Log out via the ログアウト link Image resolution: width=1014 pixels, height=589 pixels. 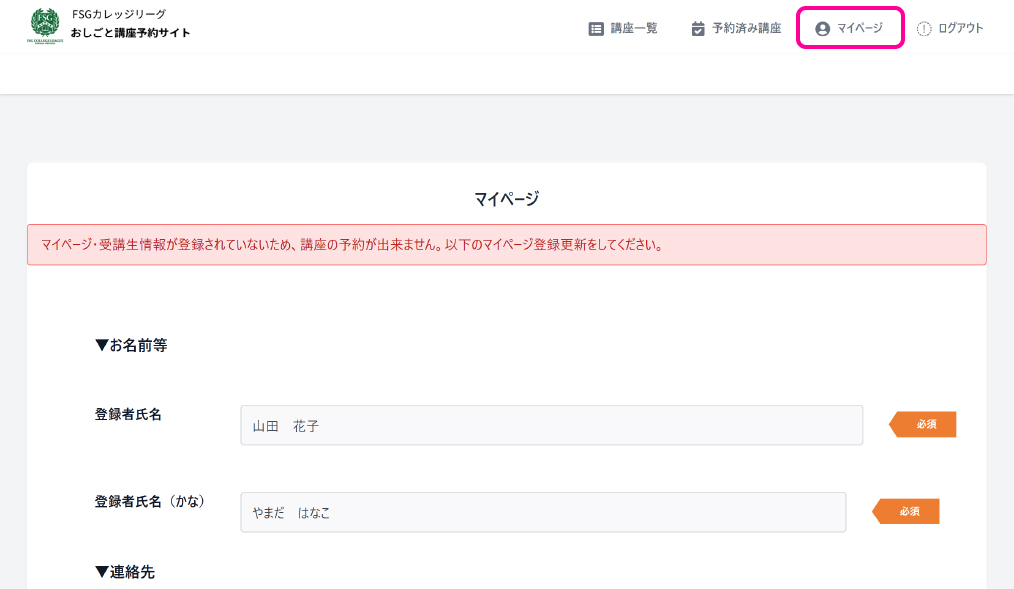pyautogui.click(x=960, y=29)
